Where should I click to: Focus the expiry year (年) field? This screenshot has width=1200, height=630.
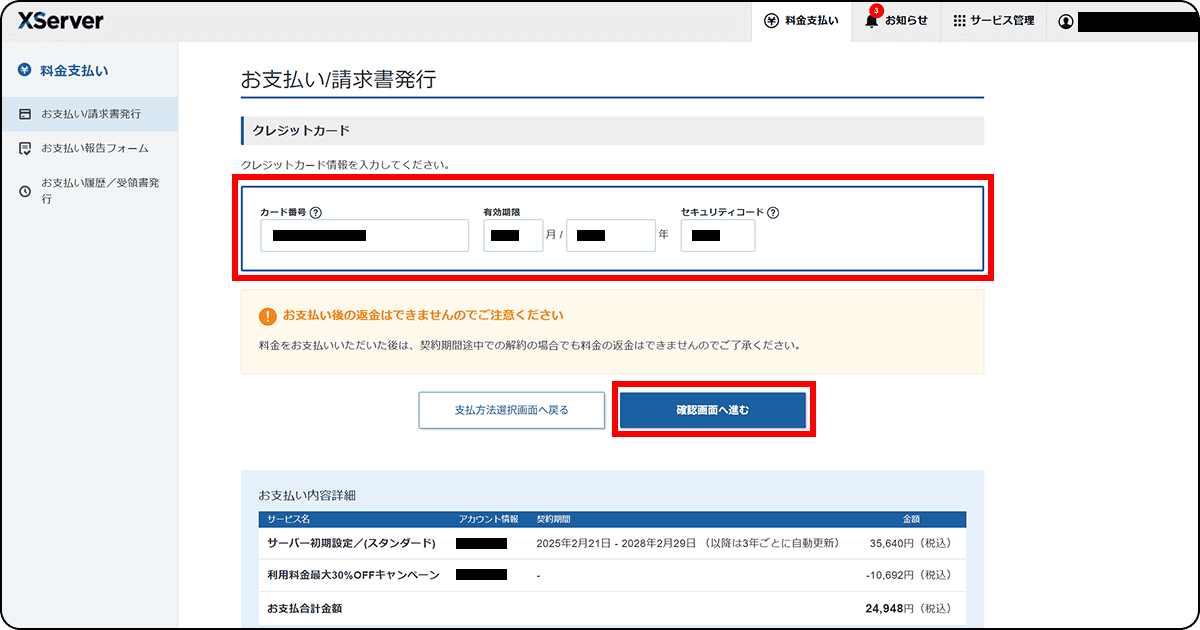click(610, 236)
